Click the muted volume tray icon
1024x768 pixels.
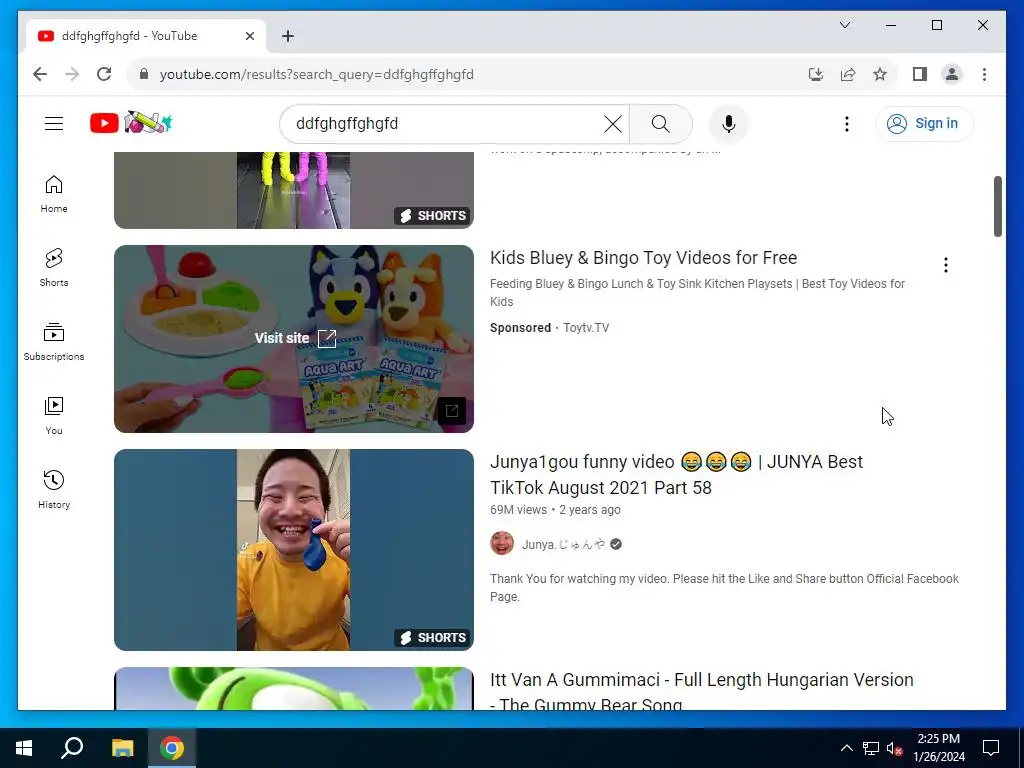pyautogui.click(x=894, y=748)
